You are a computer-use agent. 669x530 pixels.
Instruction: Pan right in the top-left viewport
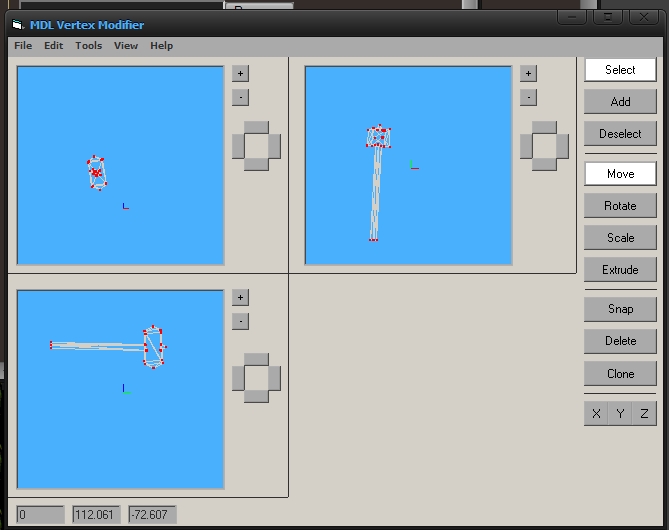(275, 146)
